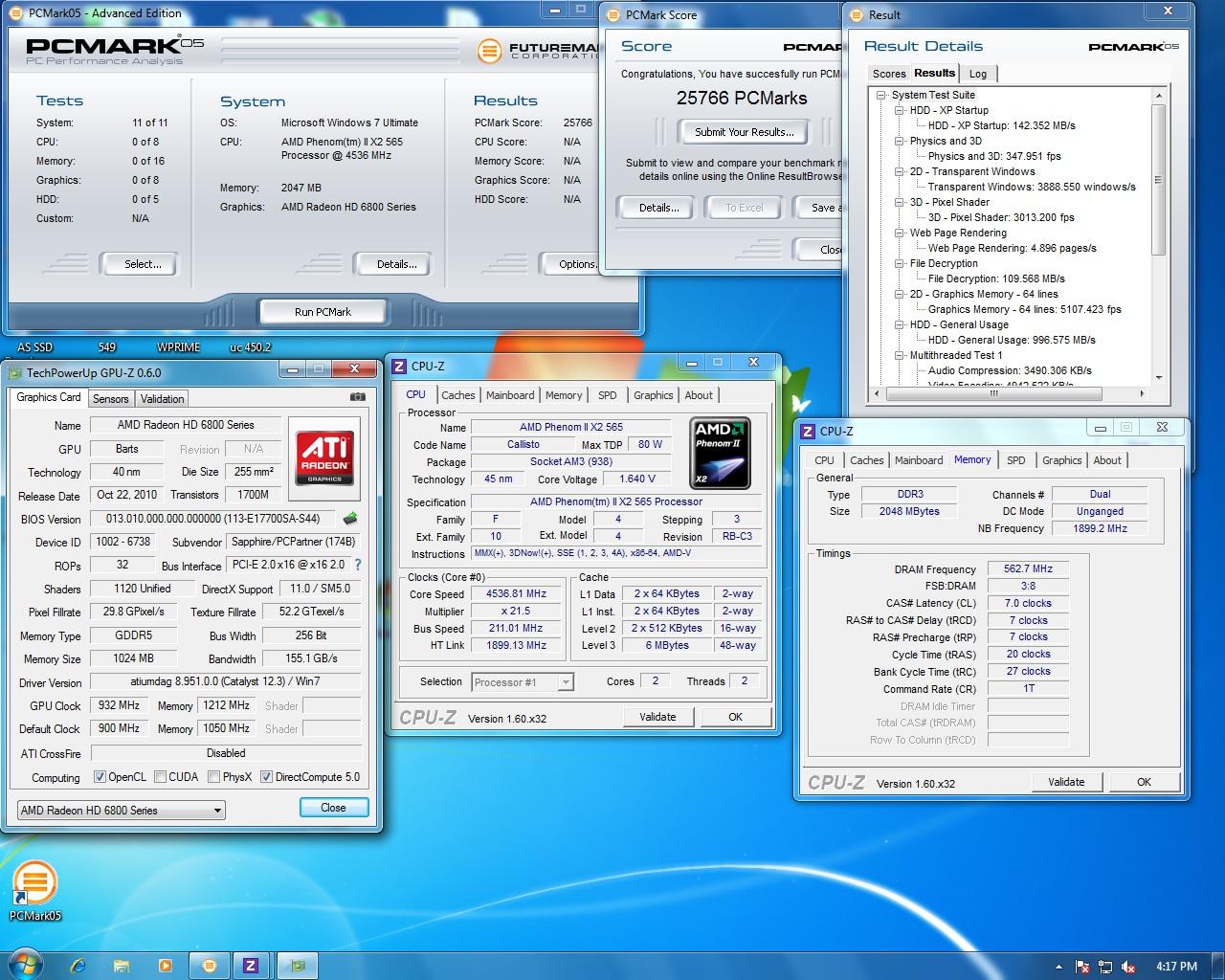Click the DRAM Frequency value field
This screenshot has height=980, width=1225.
(x=1028, y=568)
